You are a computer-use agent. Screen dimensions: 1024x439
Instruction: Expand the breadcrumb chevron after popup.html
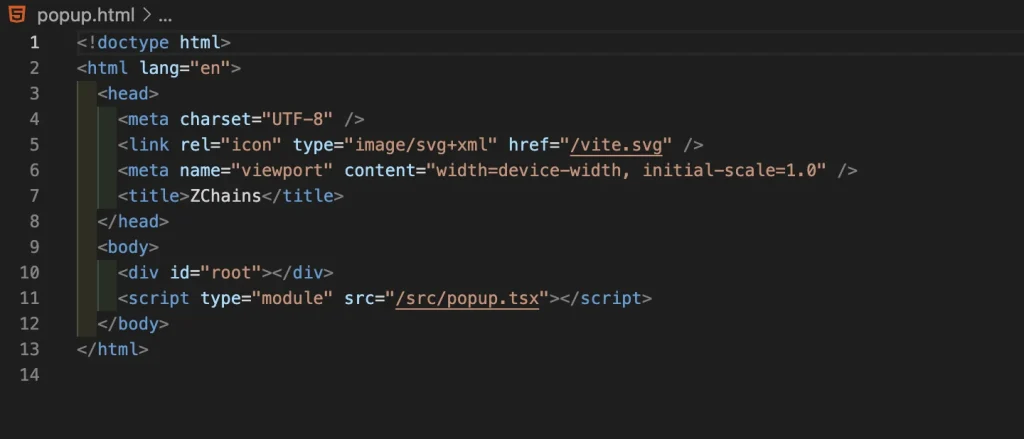pyautogui.click(x=145, y=16)
